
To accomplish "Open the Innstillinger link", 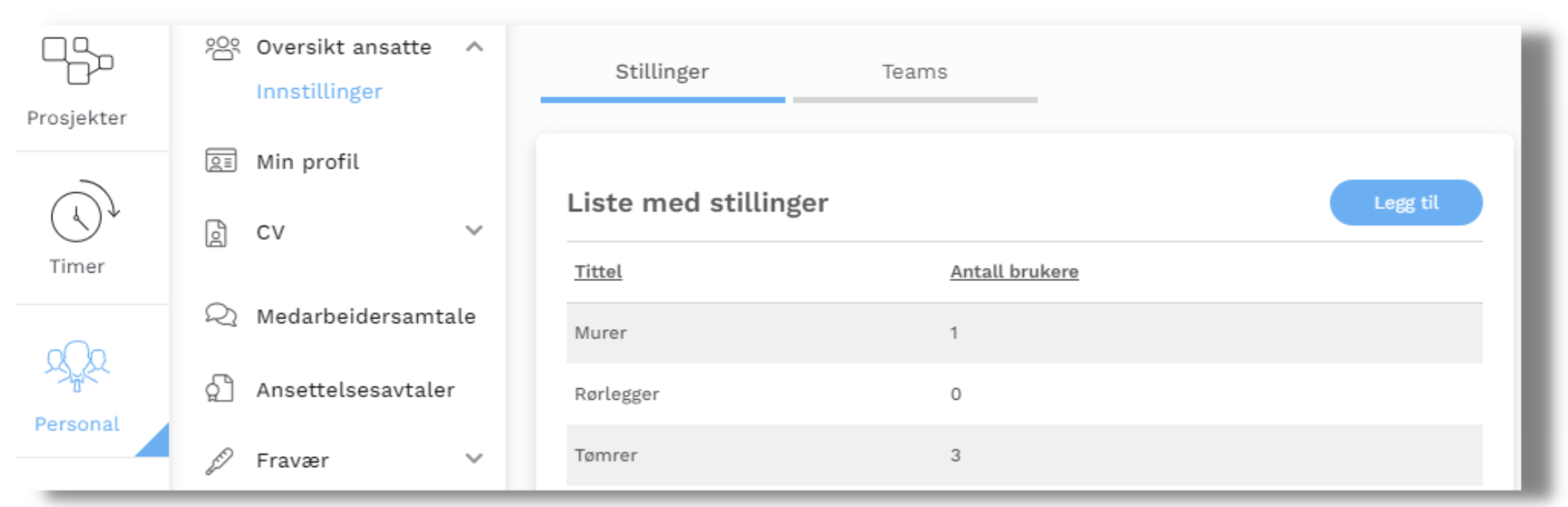I will coord(319,92).
